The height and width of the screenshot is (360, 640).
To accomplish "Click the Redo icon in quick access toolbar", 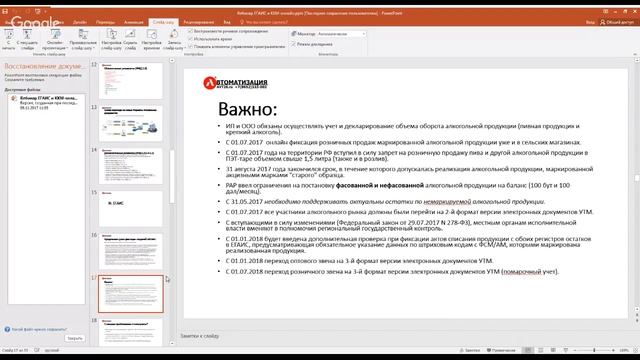I will click(x=27, y=11).
